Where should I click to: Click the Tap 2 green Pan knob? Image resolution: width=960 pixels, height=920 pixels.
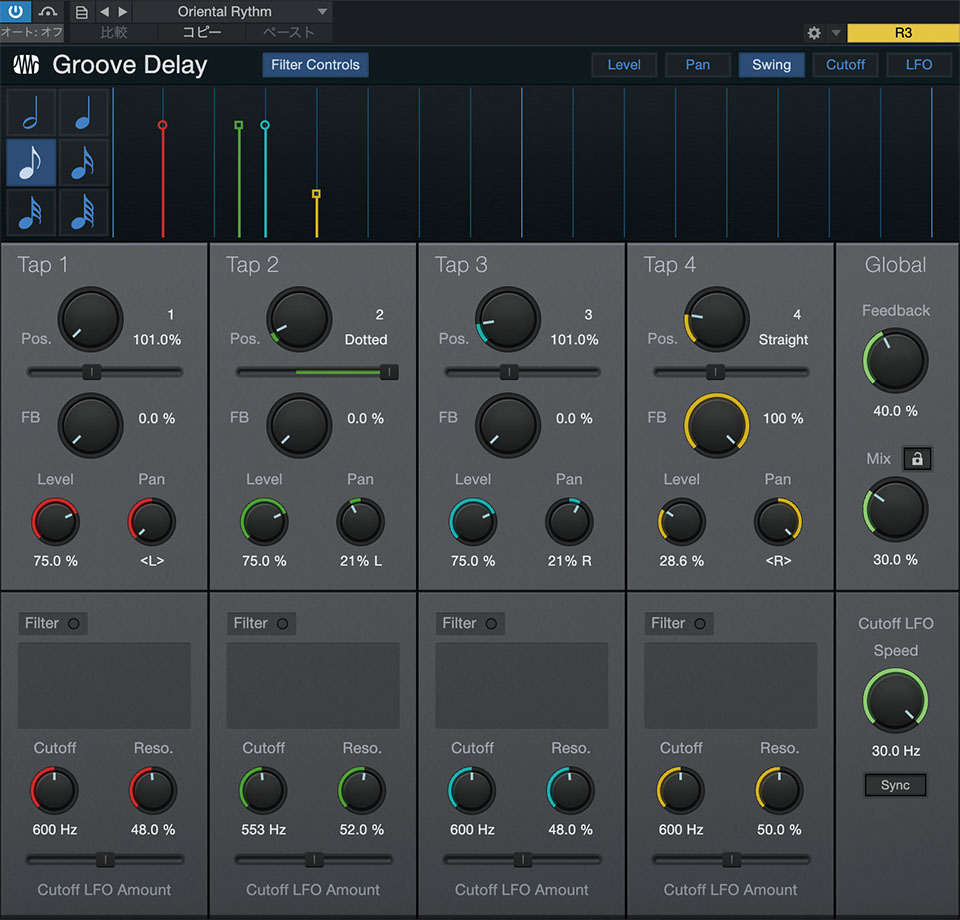click(x=360, y=522)
